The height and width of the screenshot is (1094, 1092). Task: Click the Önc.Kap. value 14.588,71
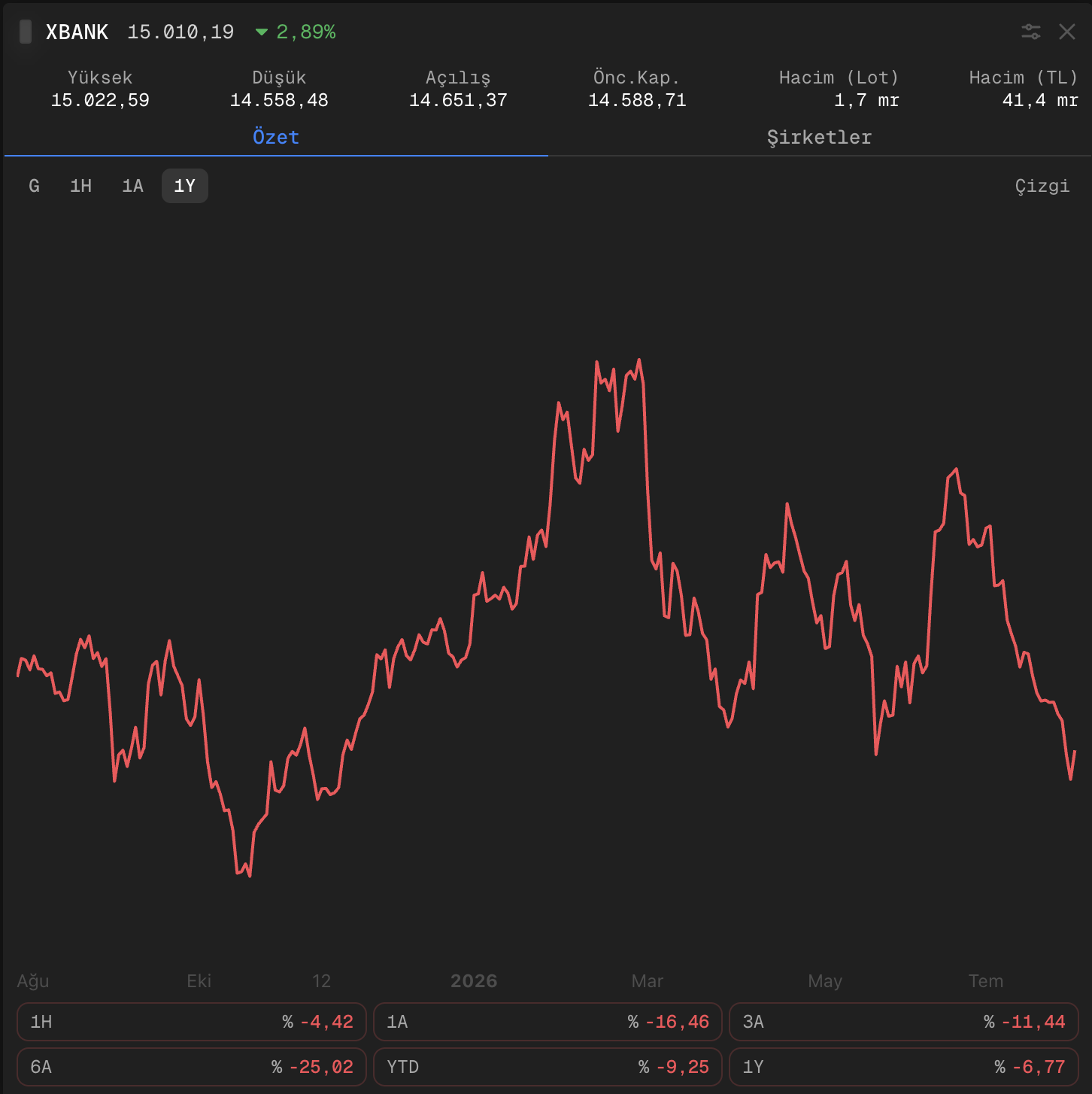(637, 100)
